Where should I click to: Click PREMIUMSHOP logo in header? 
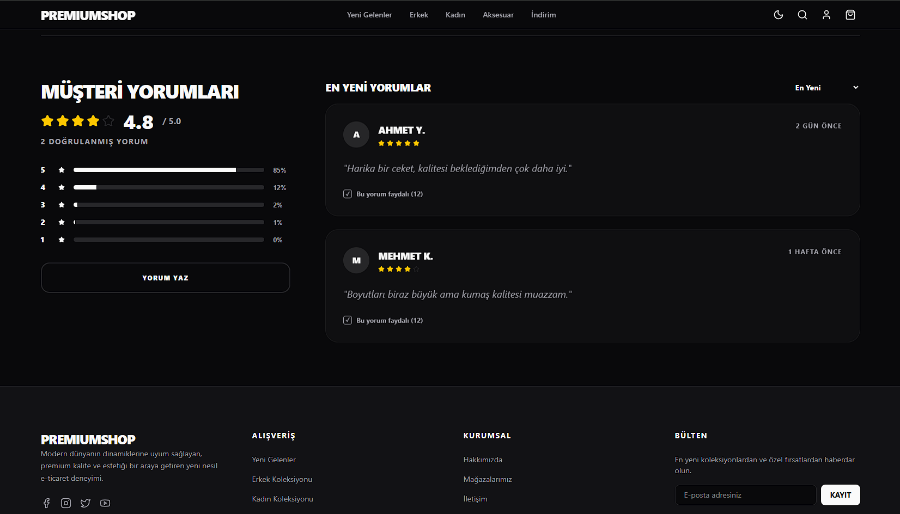coord(88,15)
